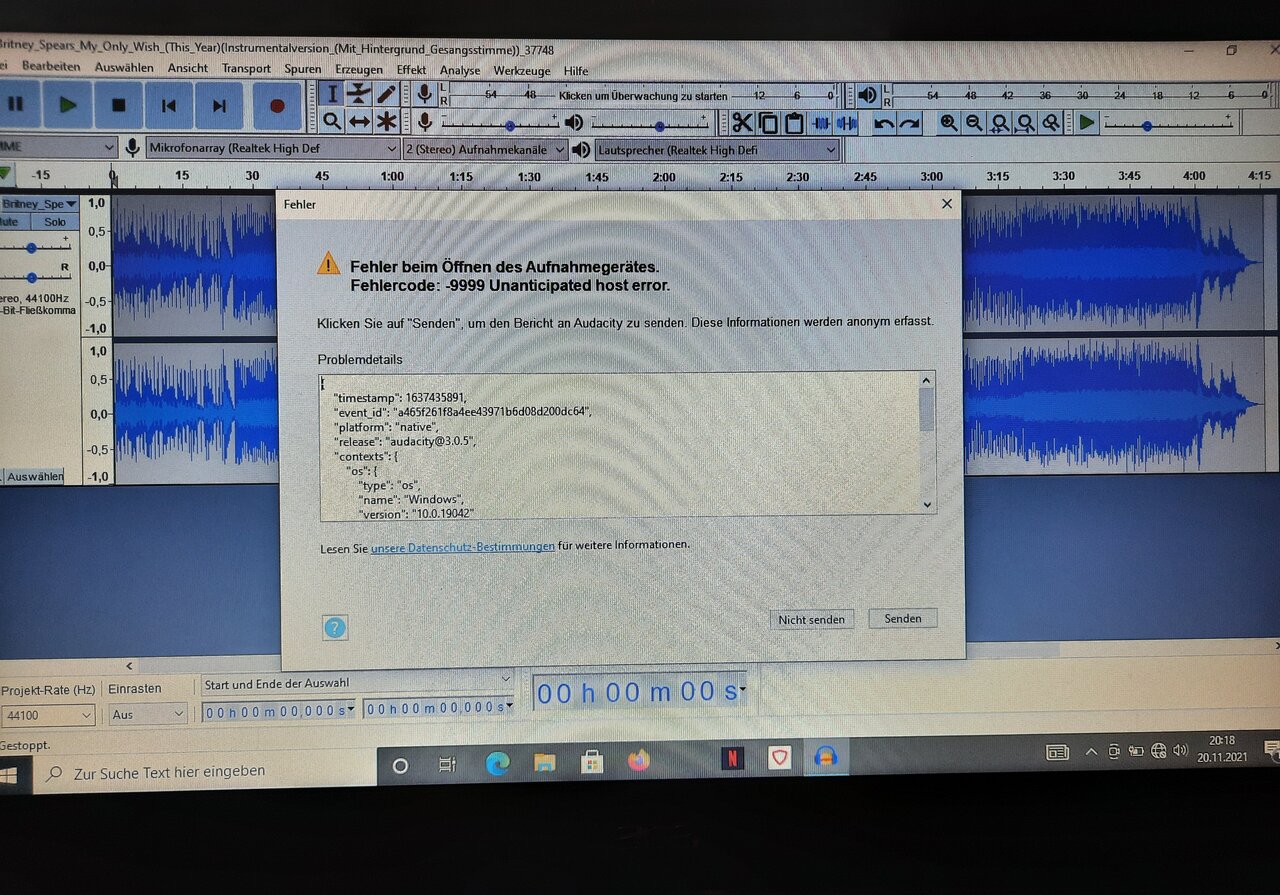Image resolution: width=1280 pixels, height=895 pixels.
Task: Select the Multi-Tool asterisk
Action: (x=386, y=121)
